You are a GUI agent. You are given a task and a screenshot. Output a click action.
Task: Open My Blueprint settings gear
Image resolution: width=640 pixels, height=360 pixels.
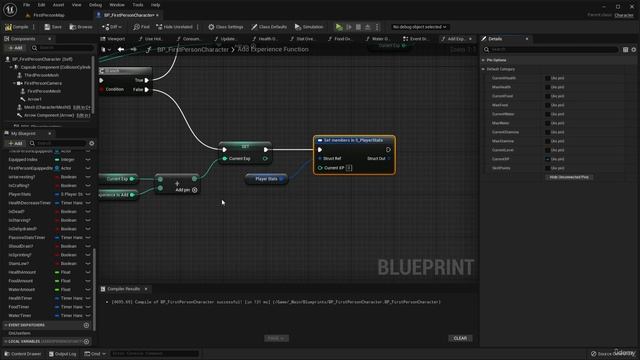(x=91, y=143)
